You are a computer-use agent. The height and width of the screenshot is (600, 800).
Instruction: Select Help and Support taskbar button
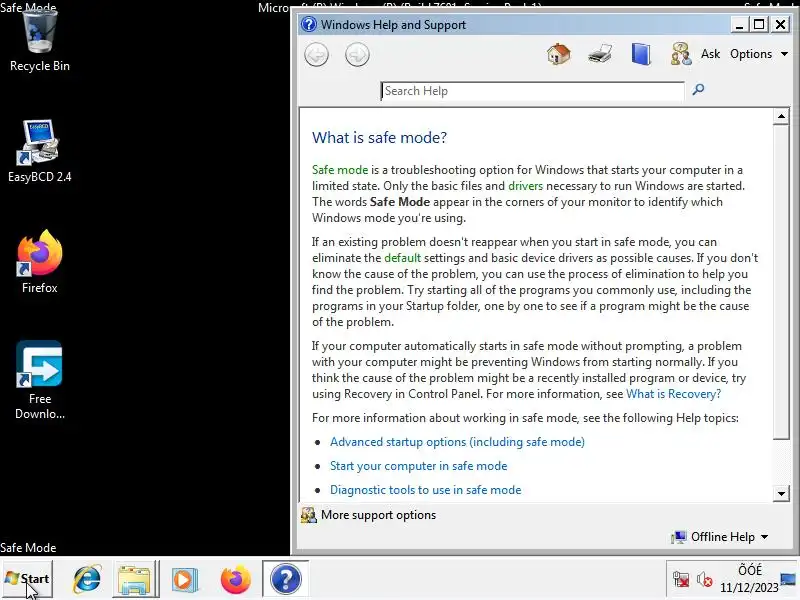tap(286, 579)
